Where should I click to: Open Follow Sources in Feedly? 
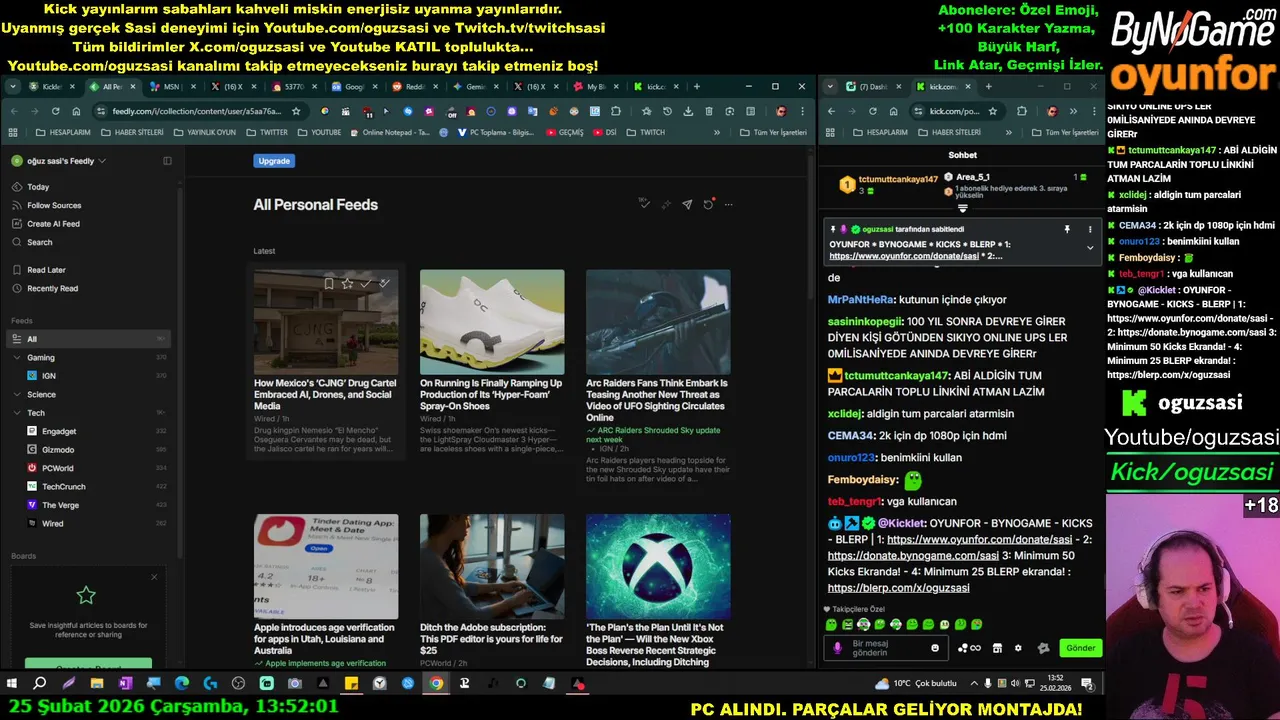pos(54,205)
